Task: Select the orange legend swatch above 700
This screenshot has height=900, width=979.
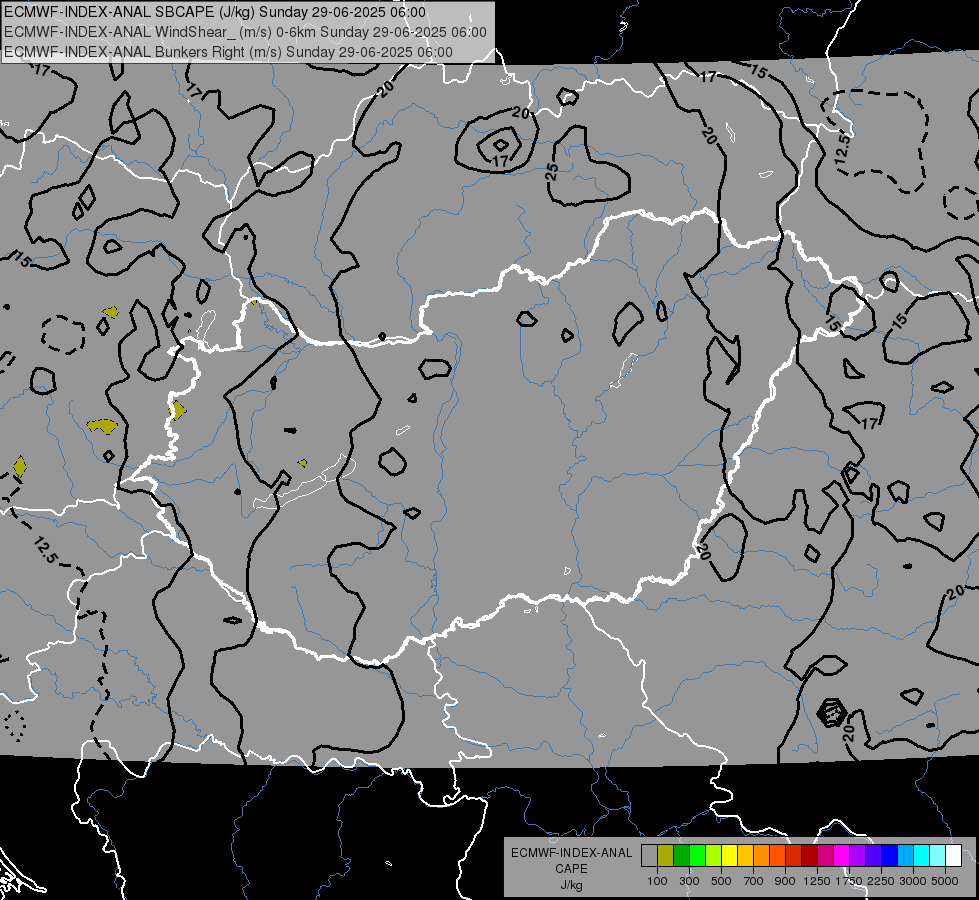Action: coord(762,855)
